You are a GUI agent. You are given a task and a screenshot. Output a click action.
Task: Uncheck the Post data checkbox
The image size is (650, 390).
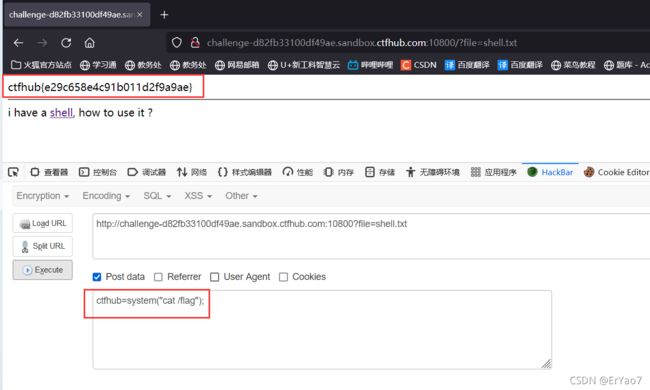(x=97, y=277)
